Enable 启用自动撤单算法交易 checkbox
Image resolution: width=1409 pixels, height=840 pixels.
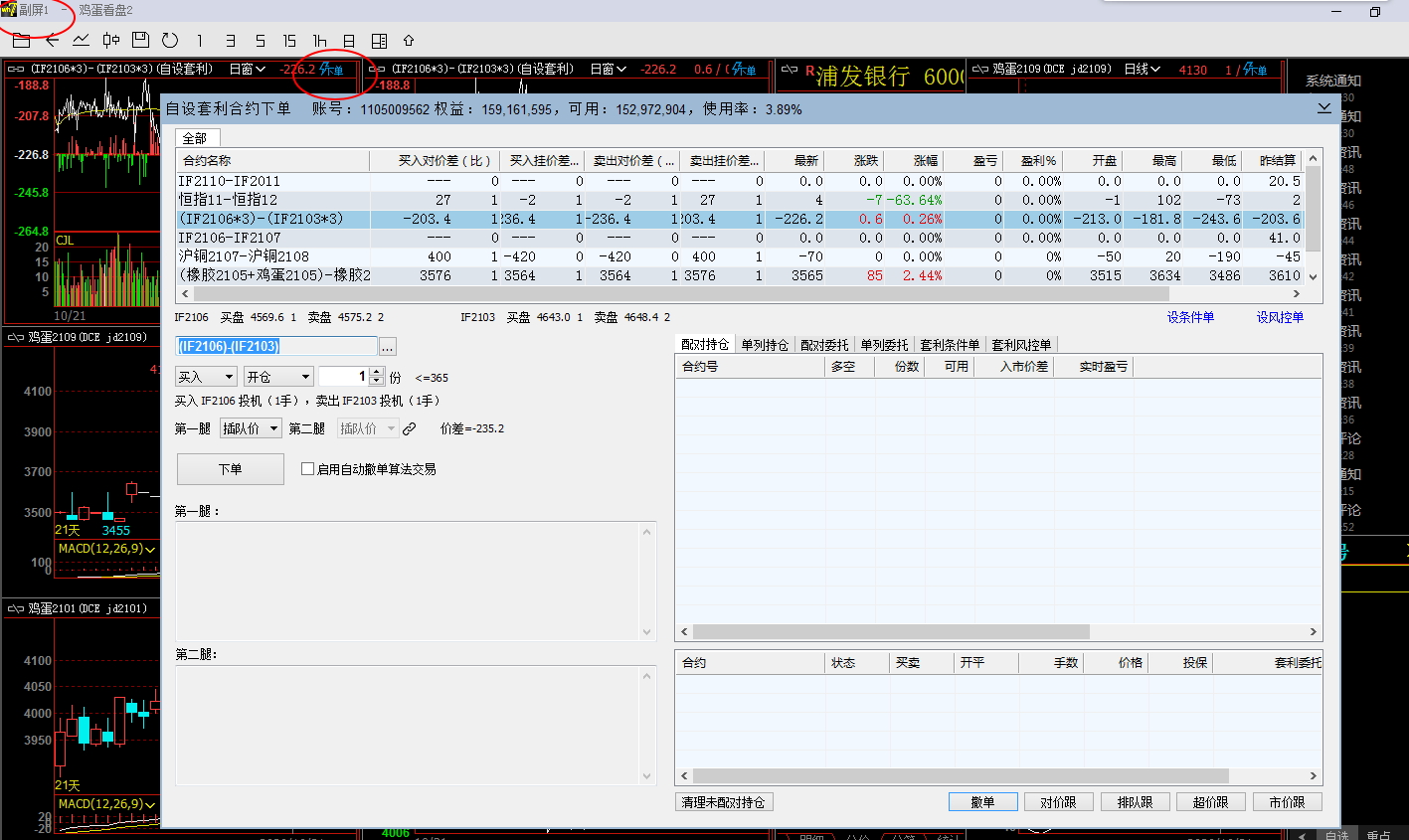pyautogui.click(x=308, y=469)
